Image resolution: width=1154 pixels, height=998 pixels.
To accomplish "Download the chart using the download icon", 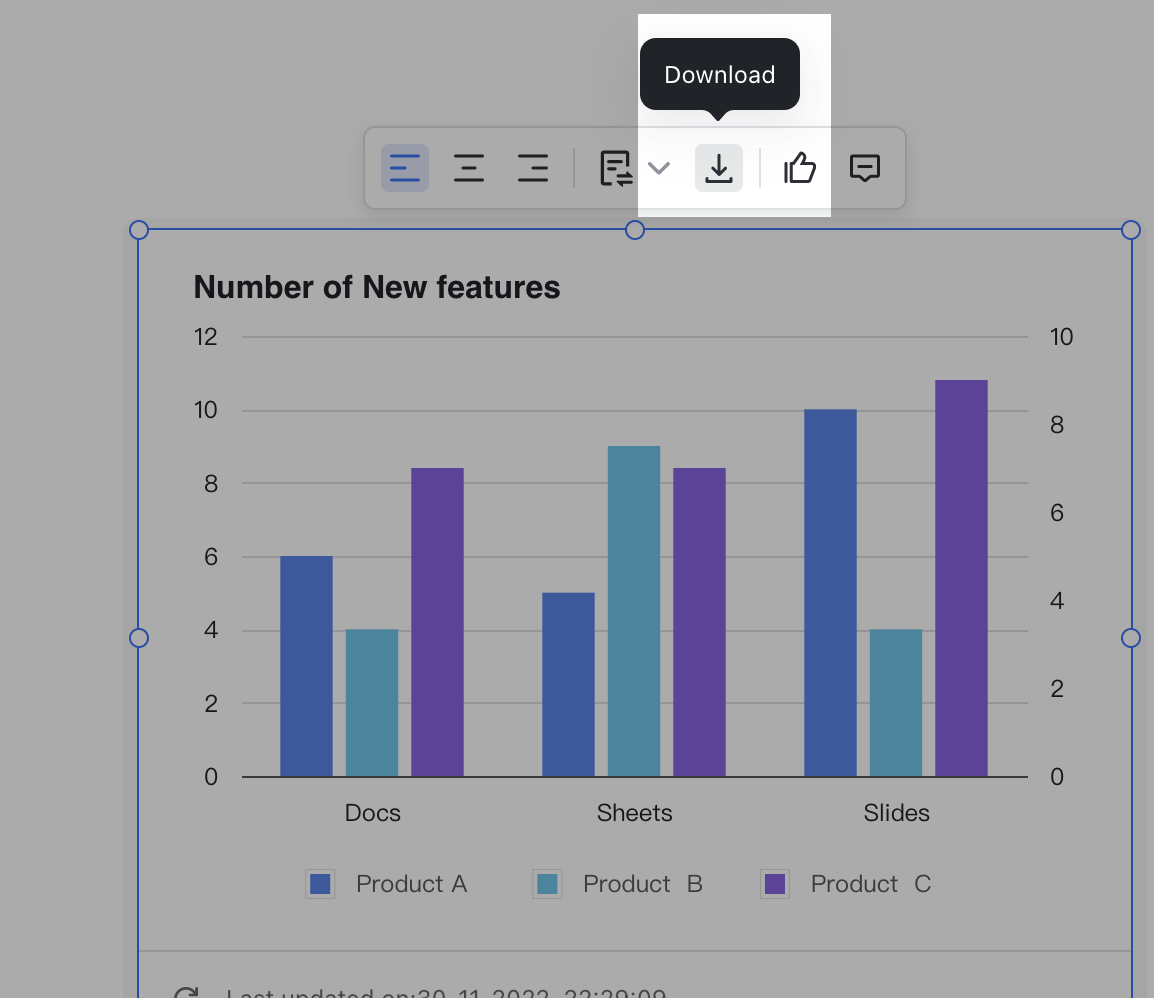I will tap(718, 168).
